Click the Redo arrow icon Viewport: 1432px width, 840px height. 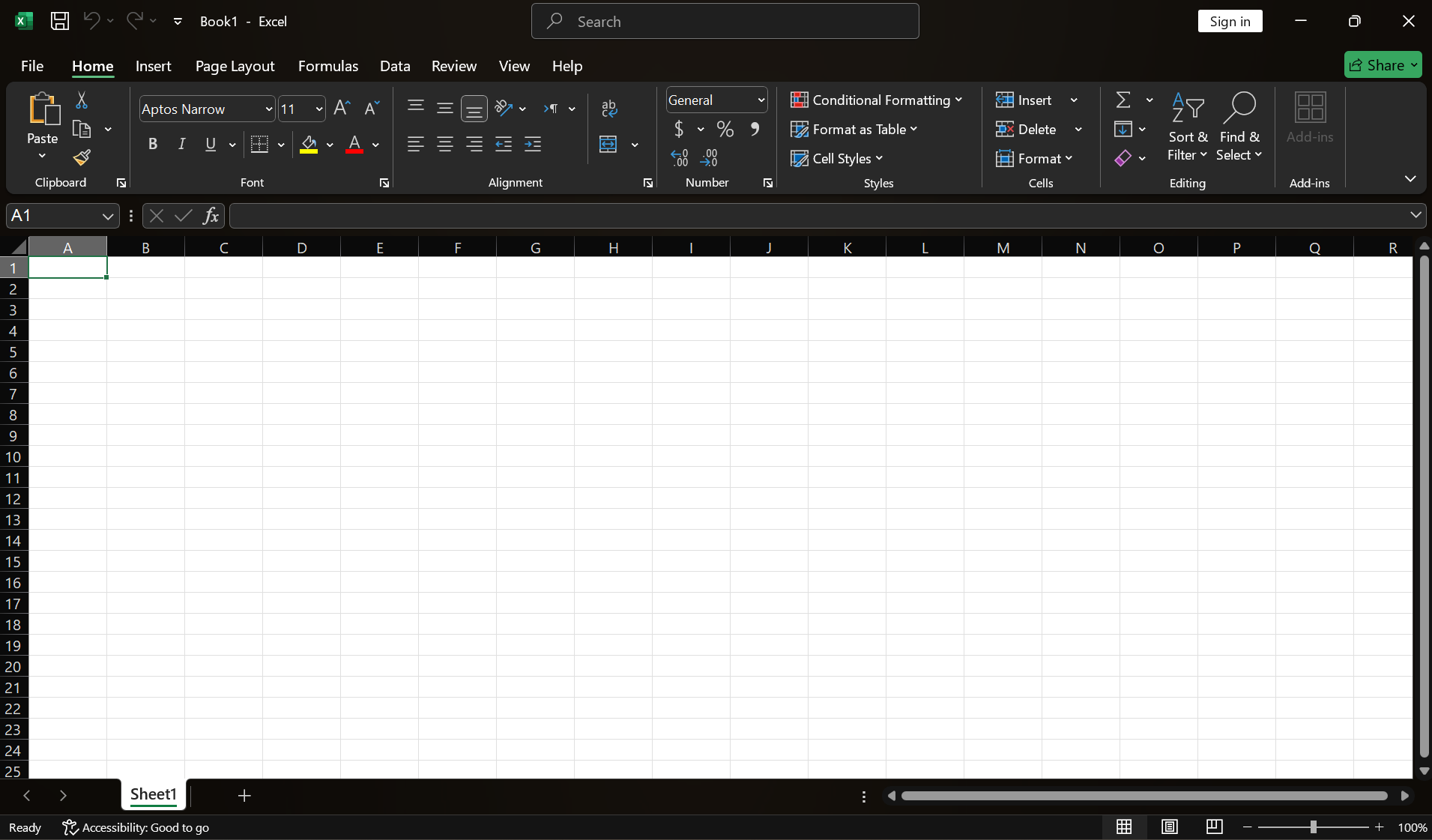(134, 20)
